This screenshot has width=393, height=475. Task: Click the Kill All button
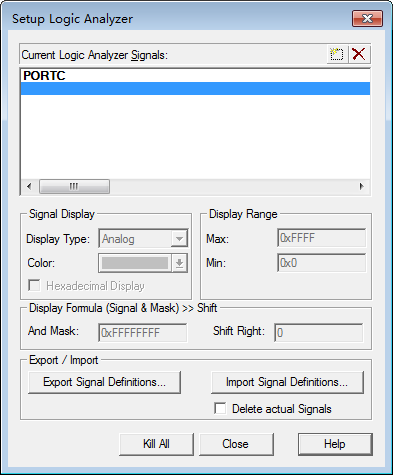(156, 444)
